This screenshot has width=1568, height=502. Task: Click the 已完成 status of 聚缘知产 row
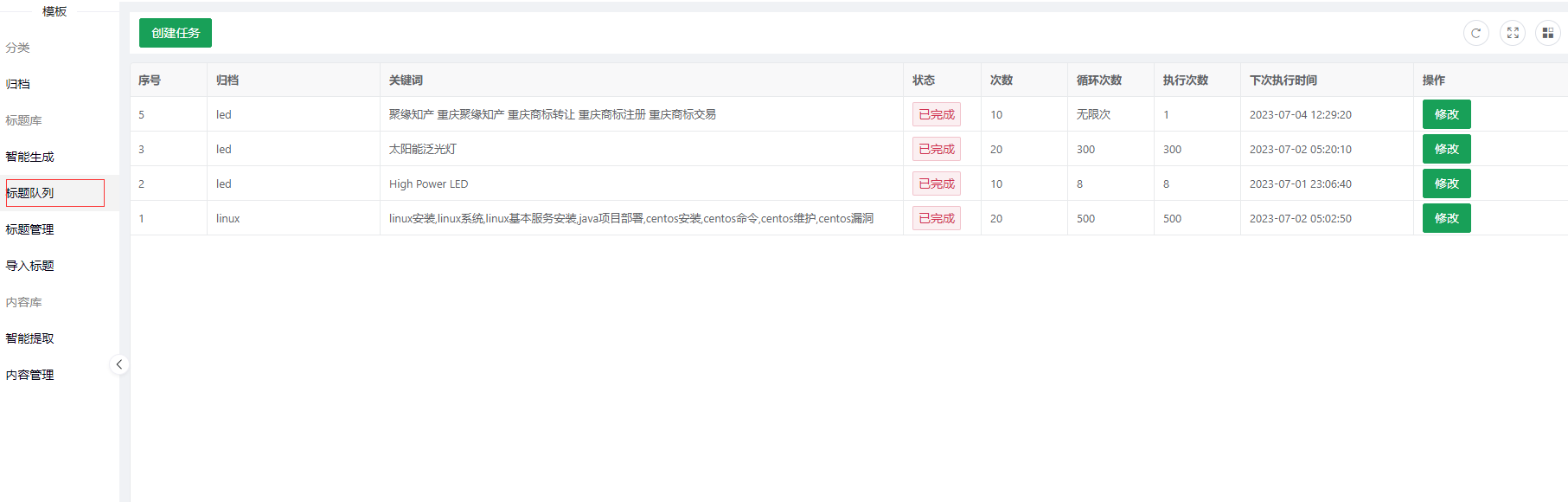click(937, 114)
